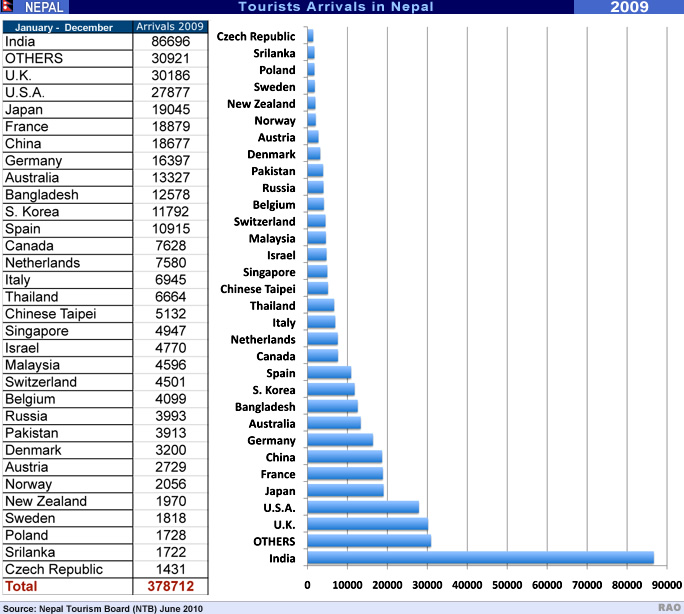Click the 50000 x-axis tick label
The height and width of the screenshot is (614, 684).
click(x=507, y=585)
